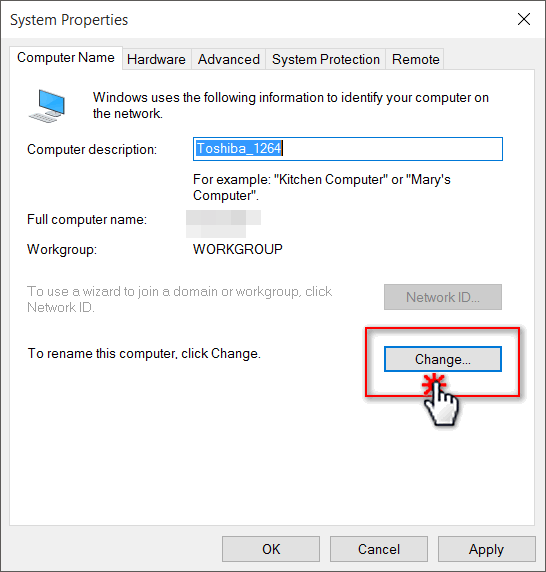The height and width of the screenshot is (572, 546).
Task: Click the Apply button
Action: tap(487, 549)
